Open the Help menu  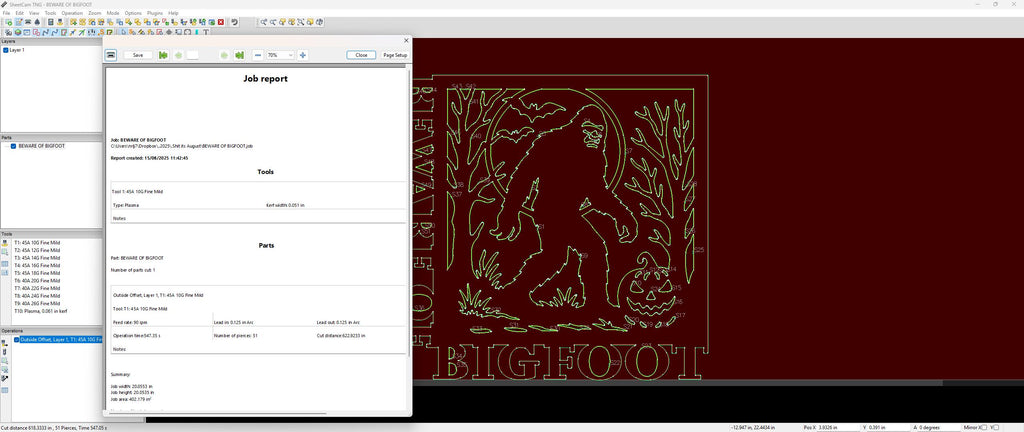[x=173, y=13]
